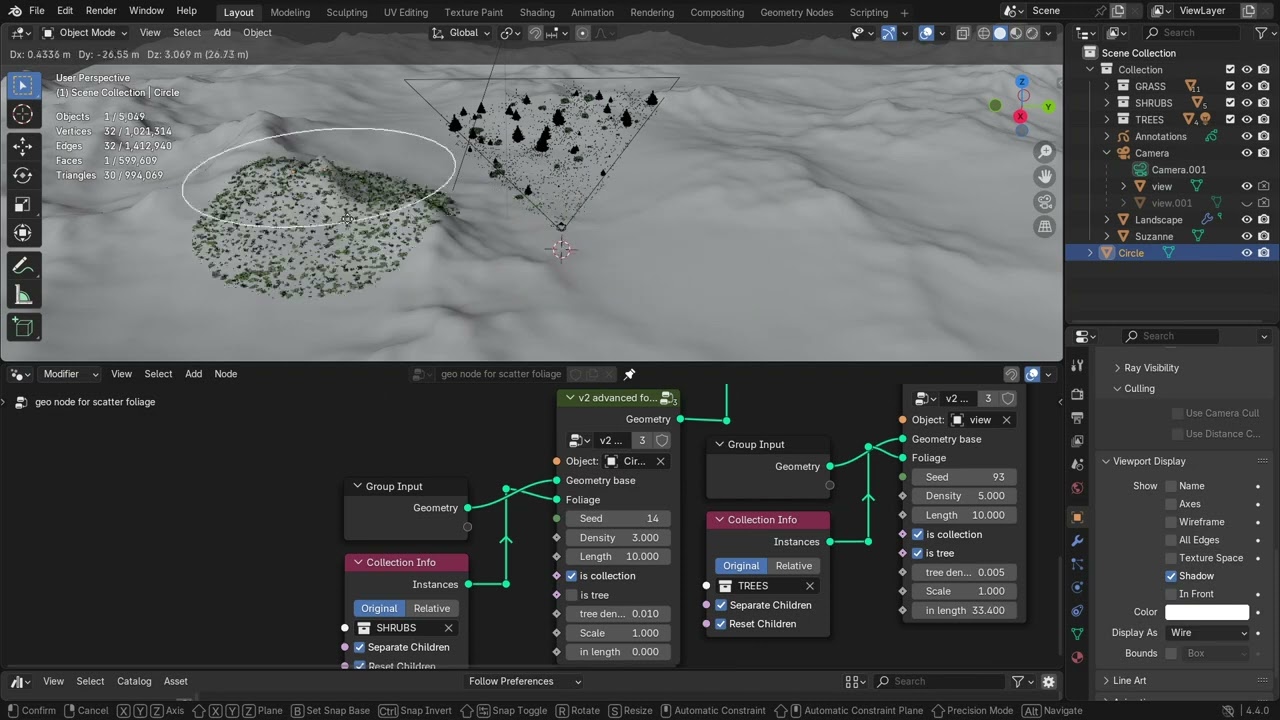Image resolution: width=1280 pixels, height=720 pixels.
Task: Click the Blender logo menu icon
Action: click(x=14, y=11)
